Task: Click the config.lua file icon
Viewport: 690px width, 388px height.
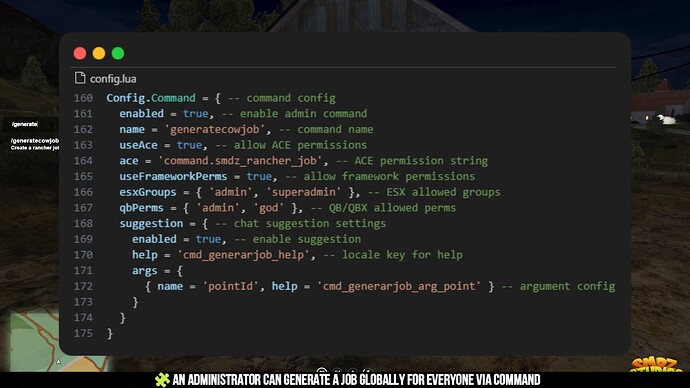Action: (80, 78)
